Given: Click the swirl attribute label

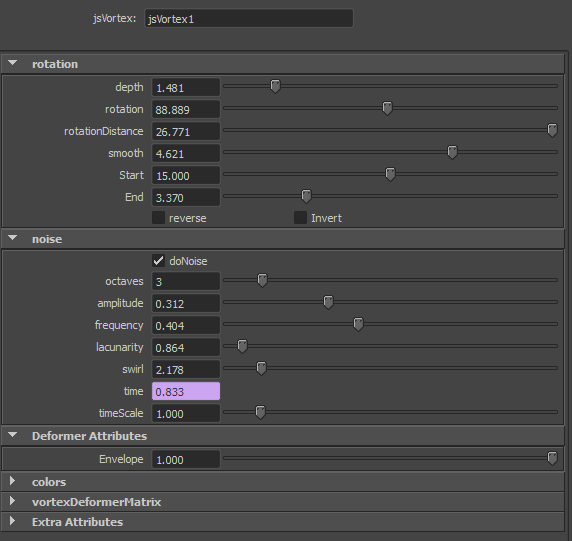Looking at the screenshot, I should 133,369.
